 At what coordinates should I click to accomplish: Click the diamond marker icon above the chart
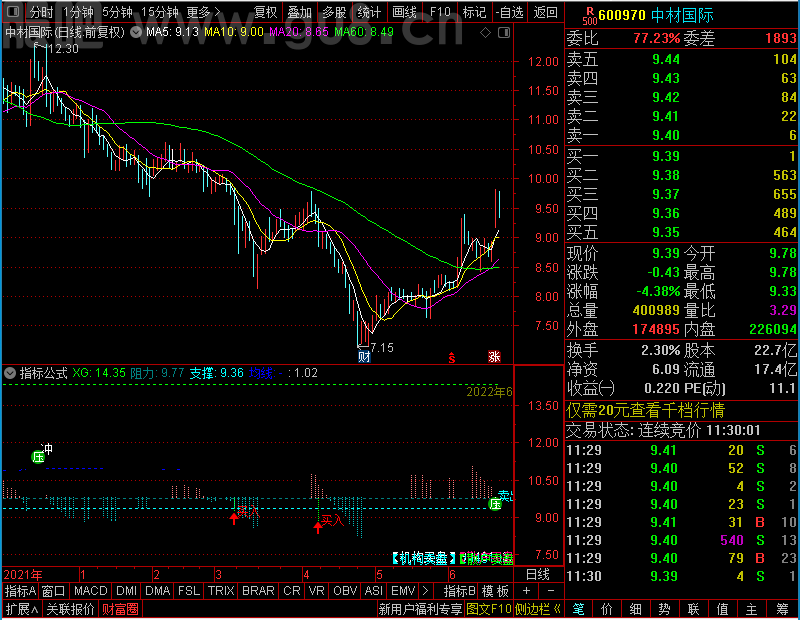486,33
